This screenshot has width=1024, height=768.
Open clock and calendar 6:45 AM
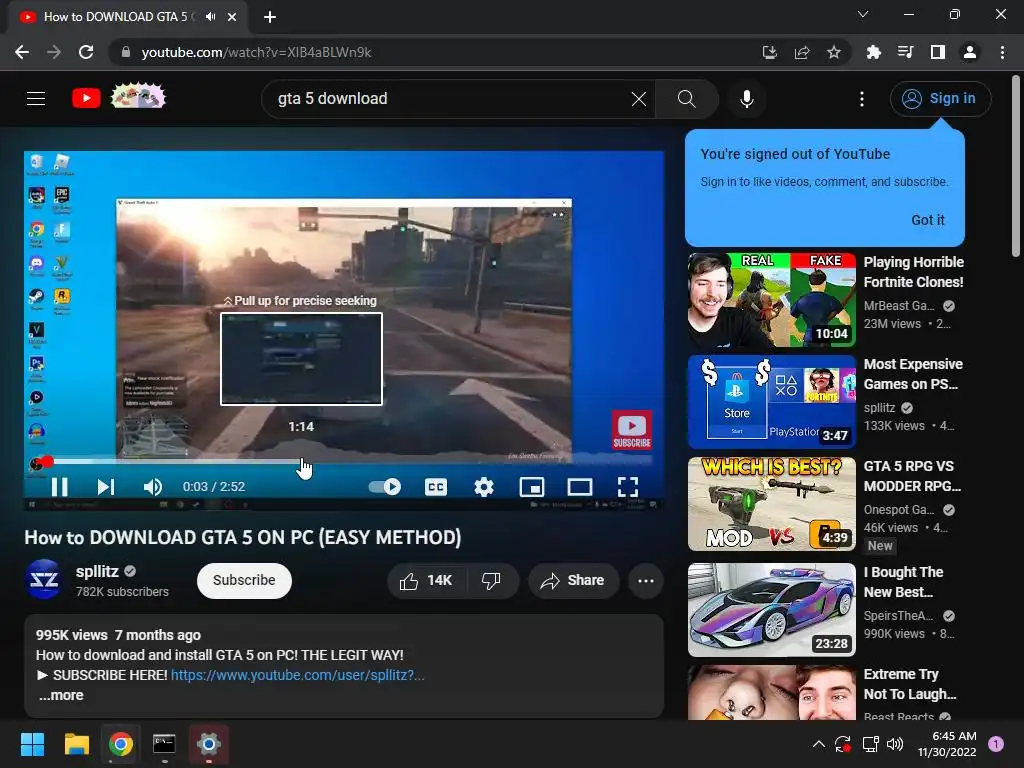[947, 744]
